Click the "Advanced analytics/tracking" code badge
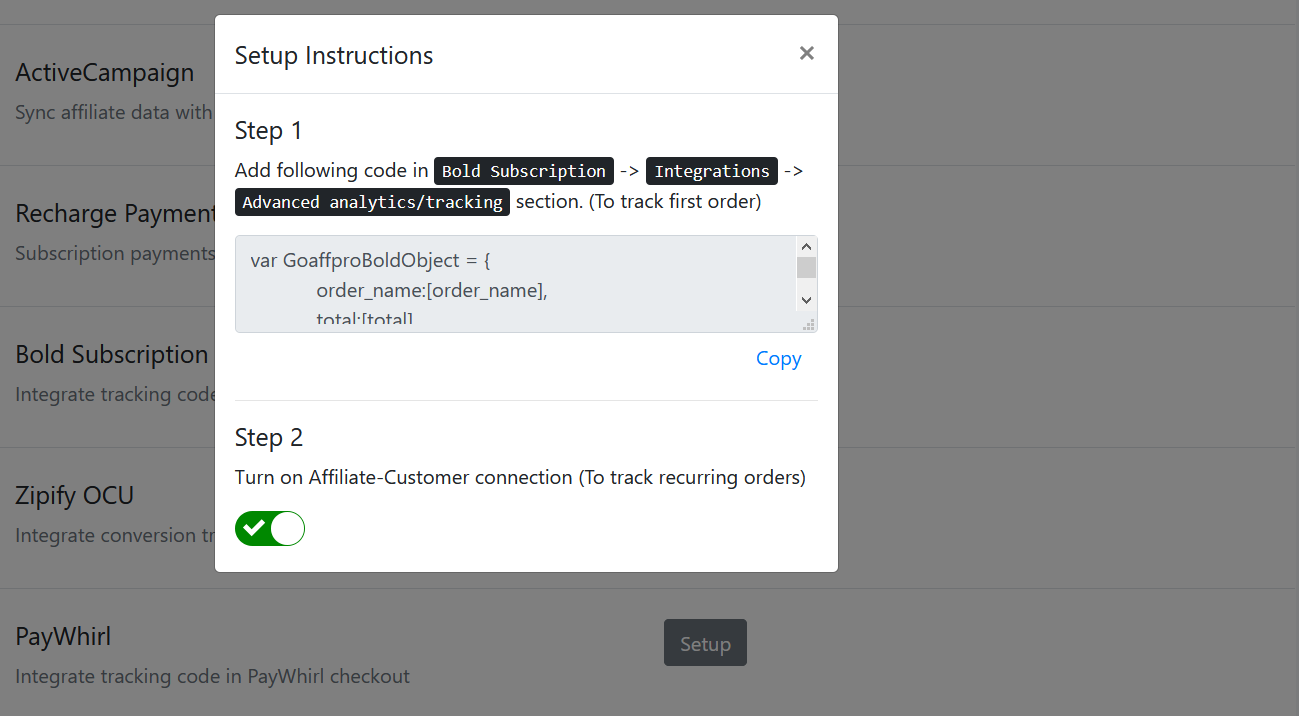This screenshot has height=716, width=1299. point(373,202)
